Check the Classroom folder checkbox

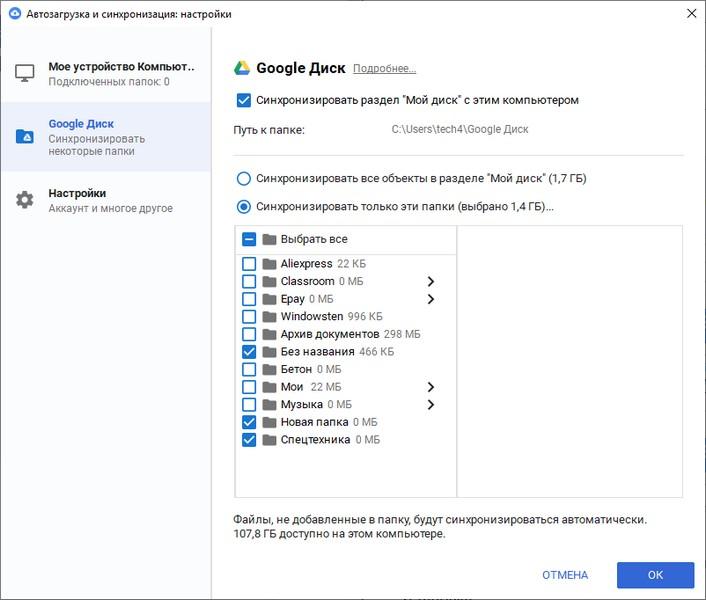point(249,281)
